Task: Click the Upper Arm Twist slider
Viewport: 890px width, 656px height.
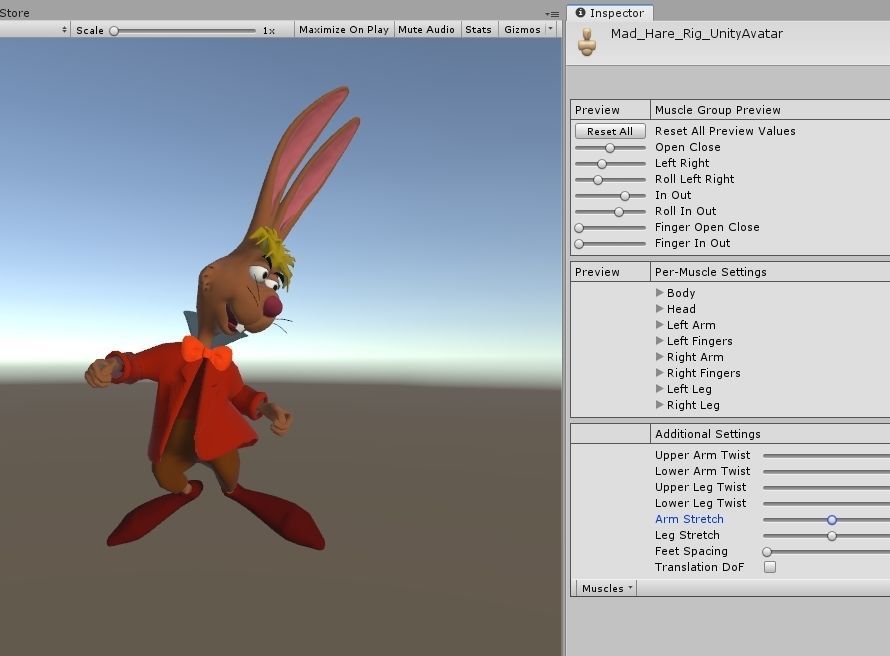Action: [x=826, y=455]
